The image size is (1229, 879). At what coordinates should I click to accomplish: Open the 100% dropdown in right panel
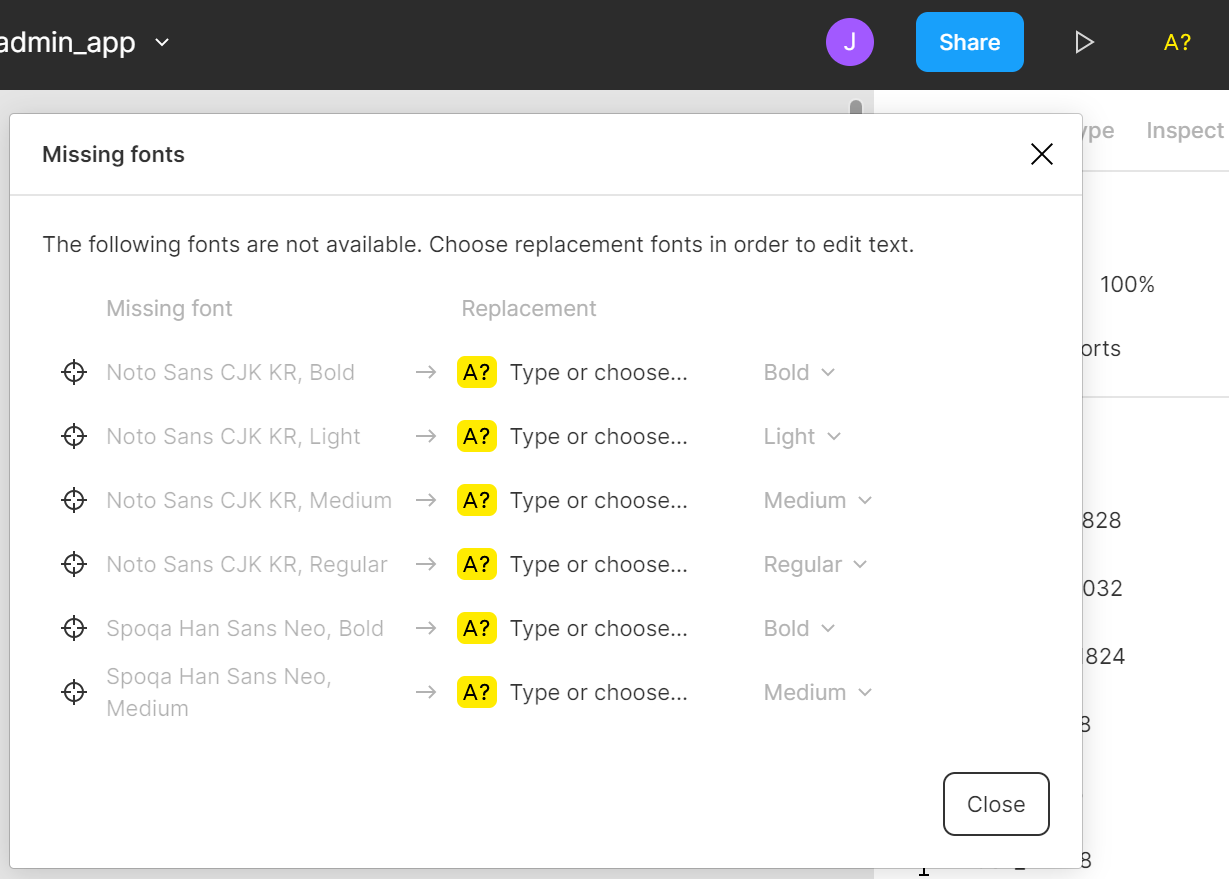pos(1127,285)
